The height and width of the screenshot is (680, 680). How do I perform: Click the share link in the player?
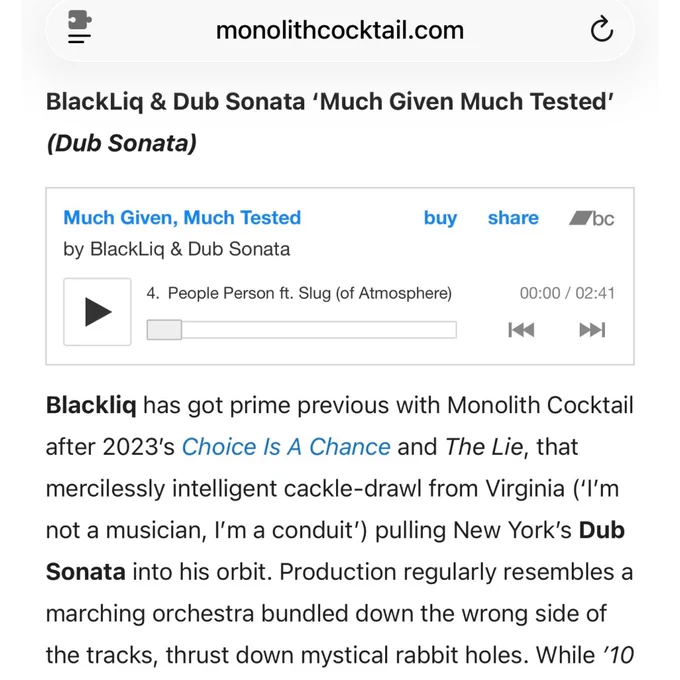point(513,218)
